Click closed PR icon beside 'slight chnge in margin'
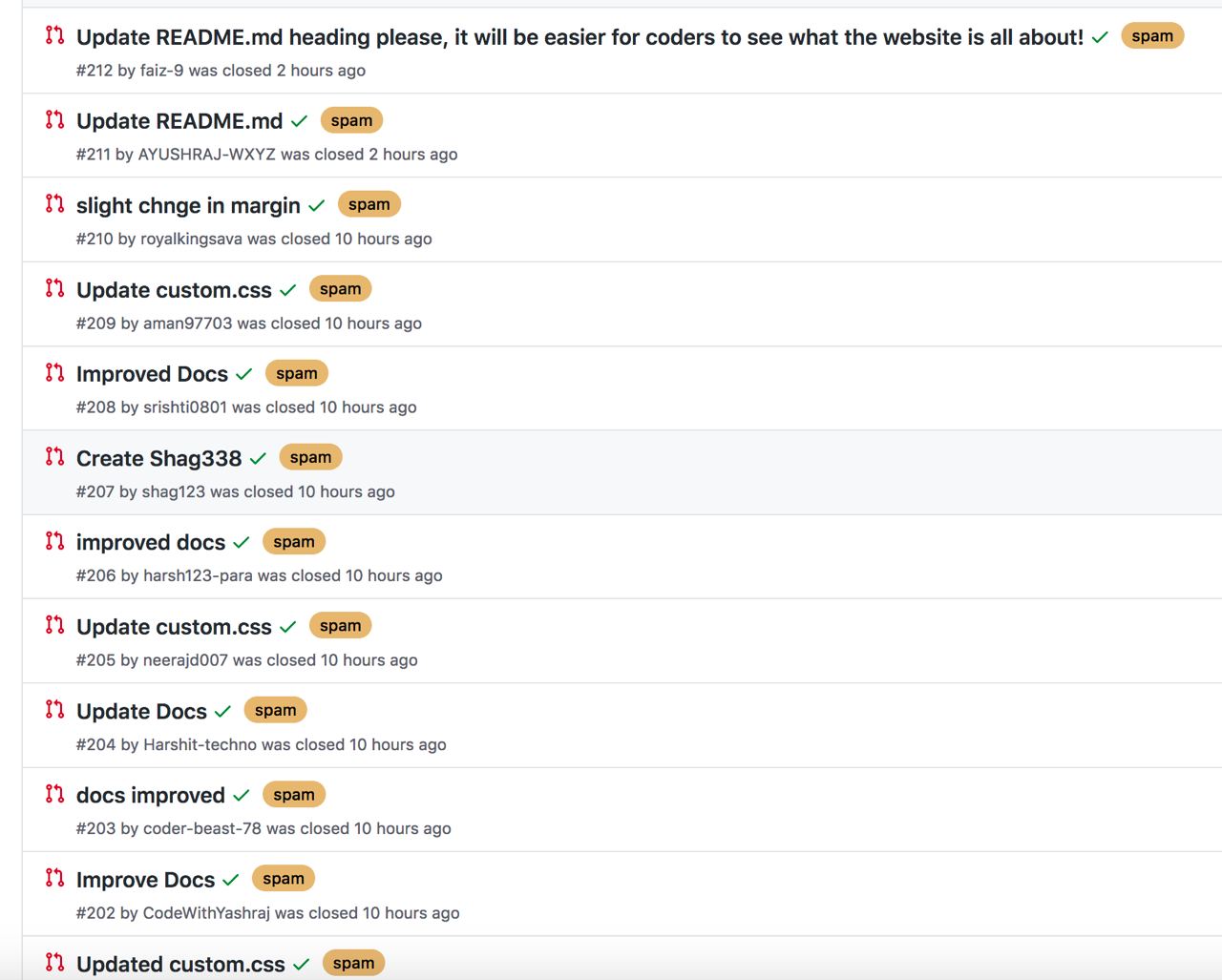Image resolution: width=1222 pixels, height=980 pixels. pyautogui.click(x=55, y=204)
